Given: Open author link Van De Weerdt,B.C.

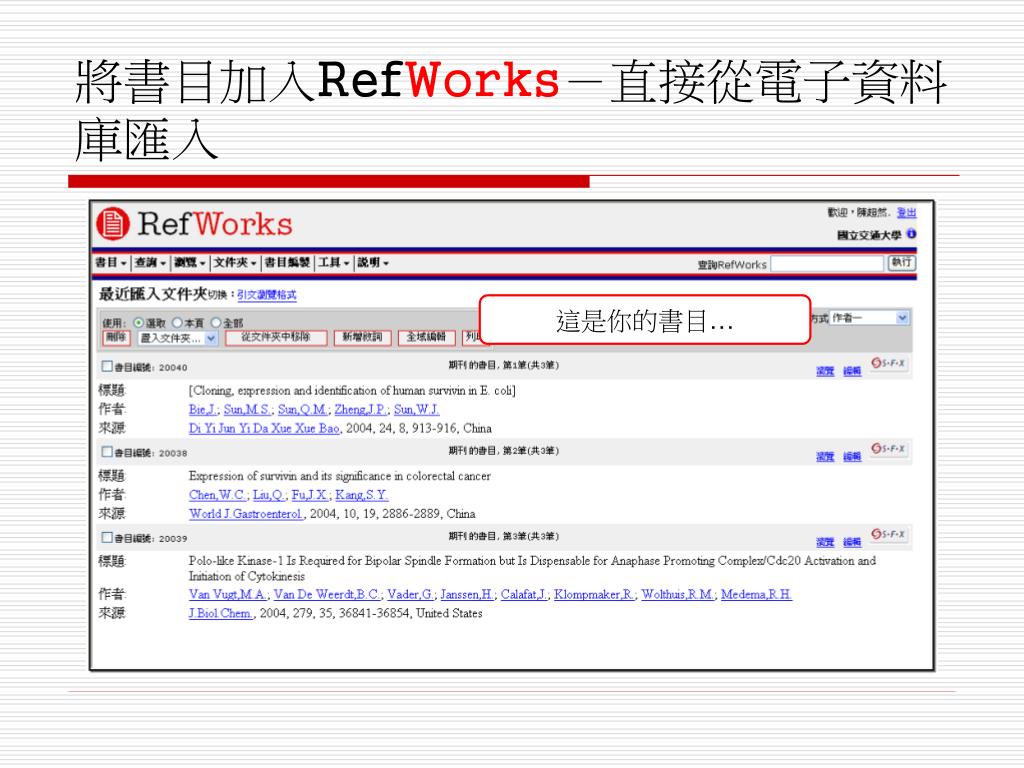Looking at the screenshot, I should [x=327, y=594].
